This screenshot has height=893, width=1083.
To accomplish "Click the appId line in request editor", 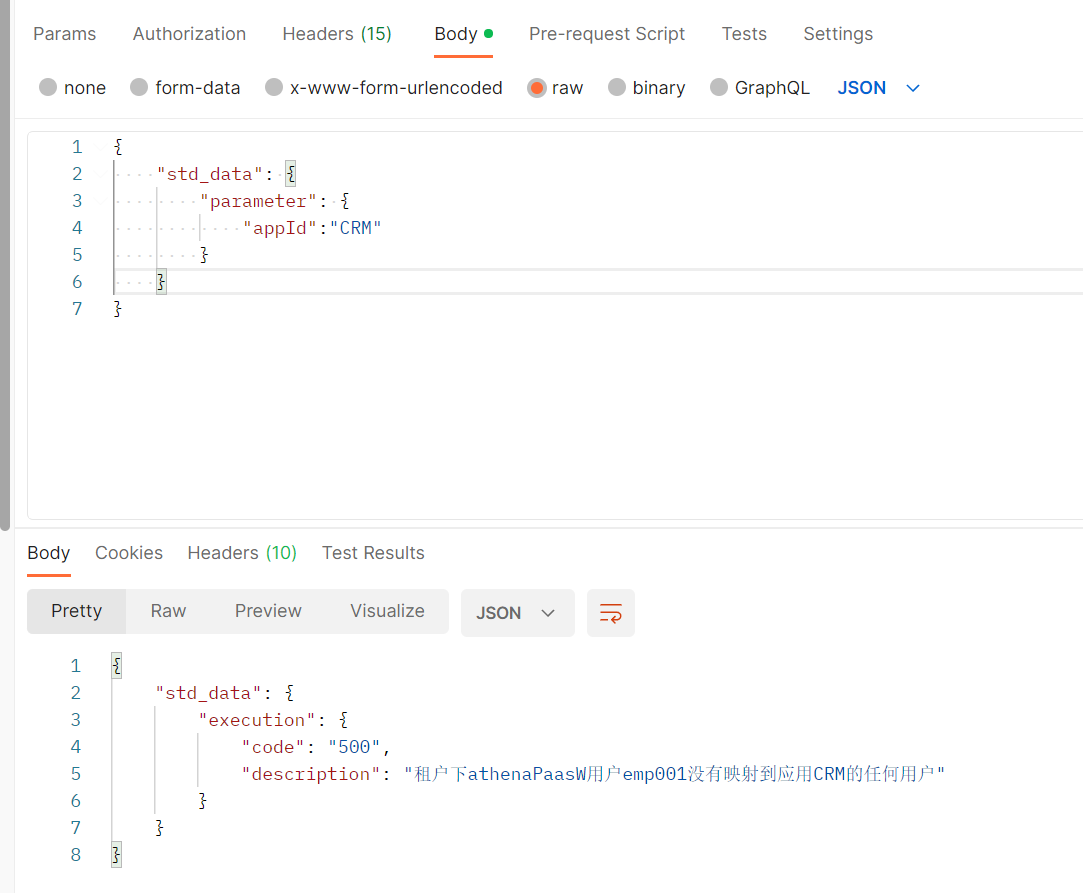I will 313,228.
